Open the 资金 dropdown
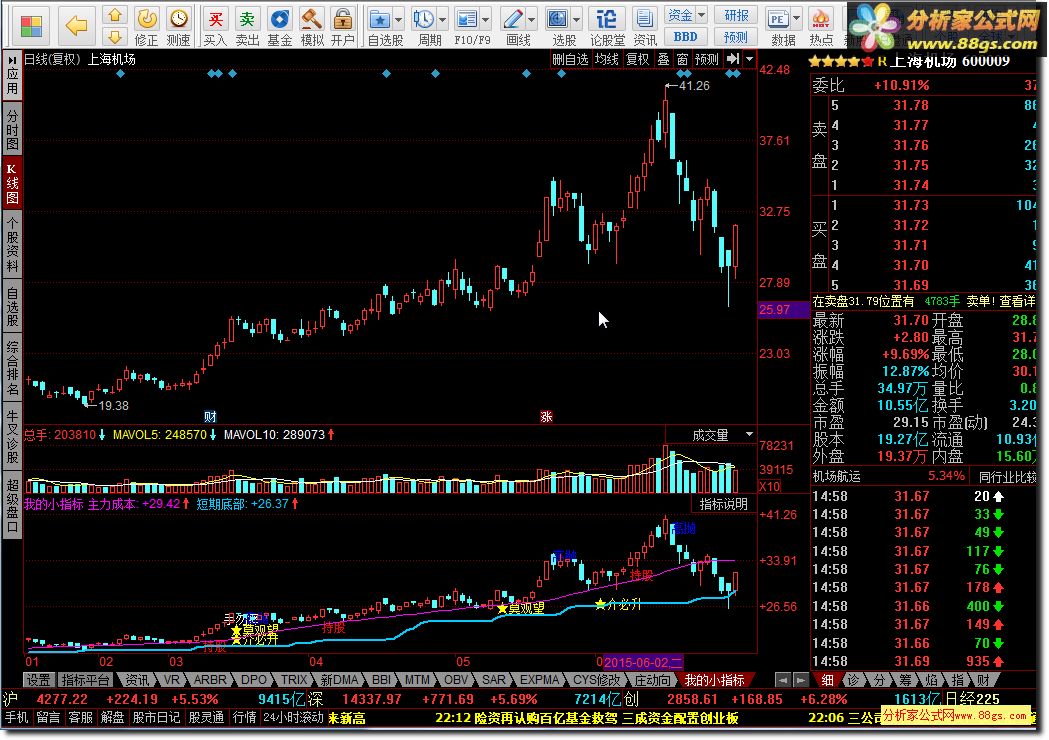 pos(686,14)
